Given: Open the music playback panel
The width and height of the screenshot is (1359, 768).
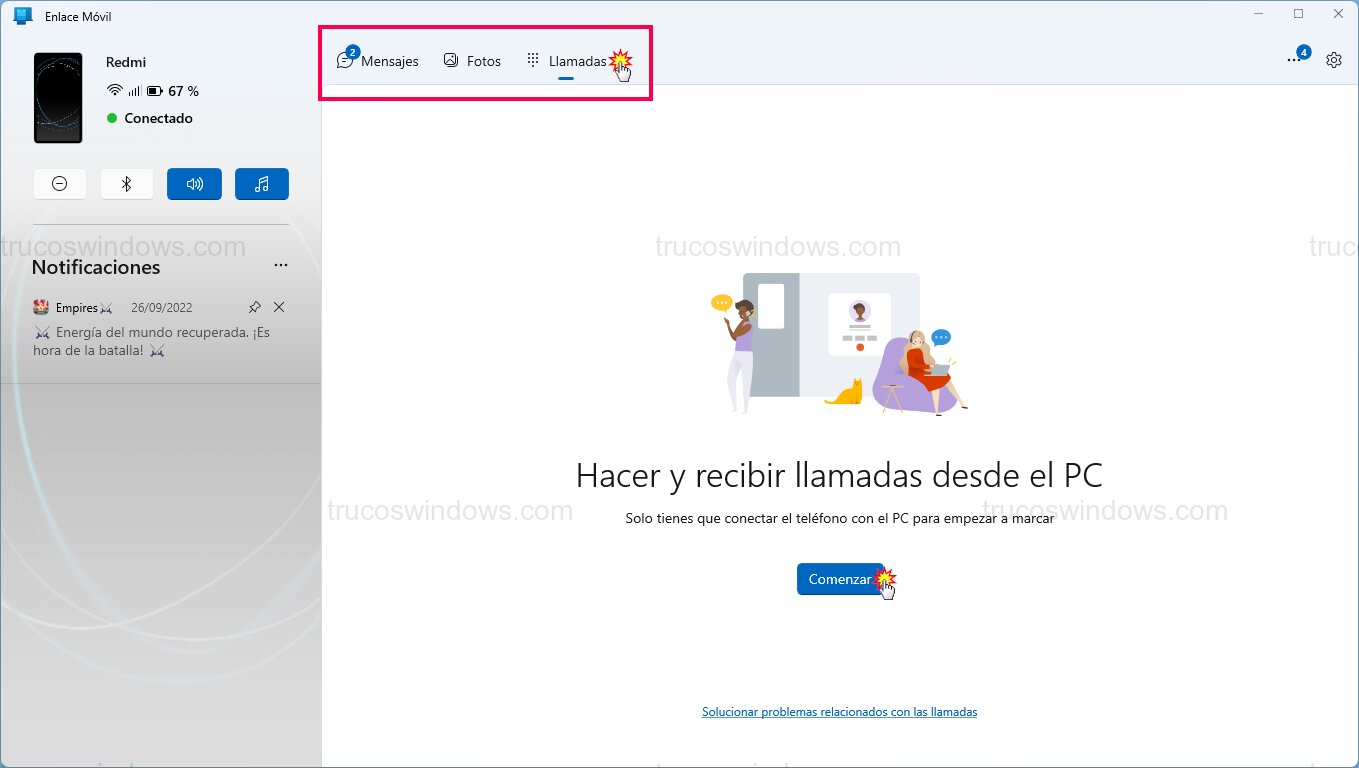Looking at the screenshot, I should (261, 184).
